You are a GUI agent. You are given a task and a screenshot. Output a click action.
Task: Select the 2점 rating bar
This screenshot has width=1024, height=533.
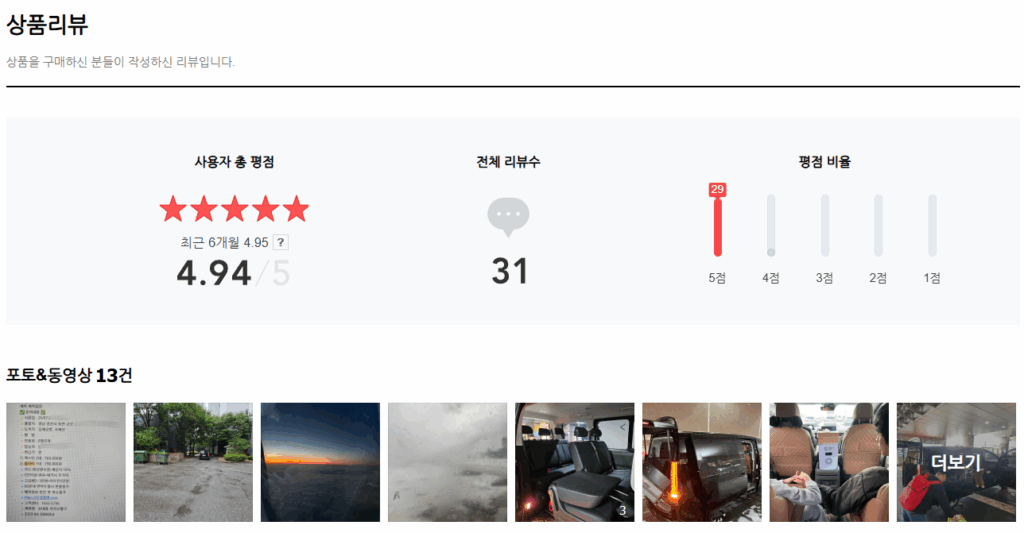(x=878, y=226)
